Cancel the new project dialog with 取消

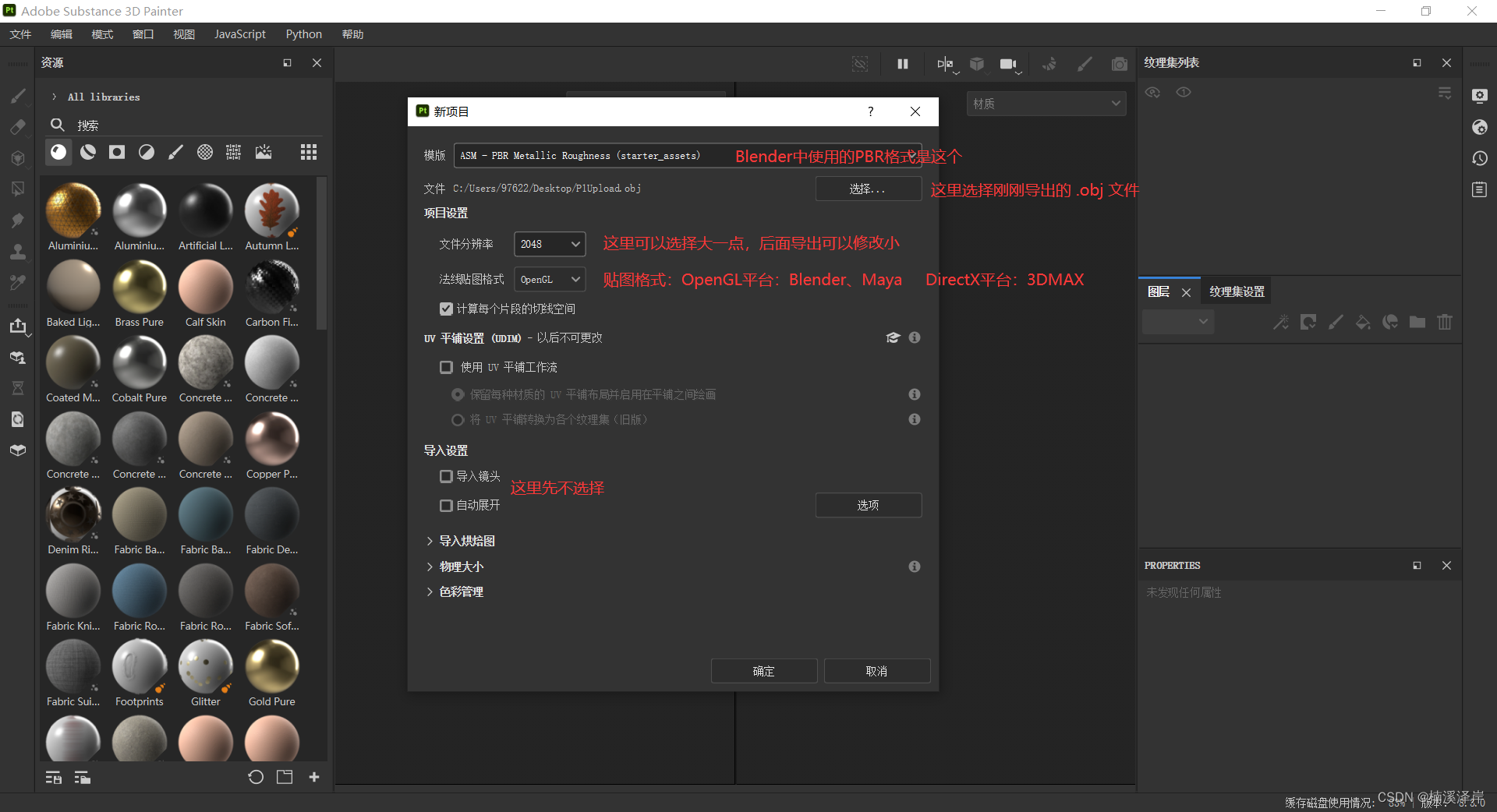(x=876, y=671)
